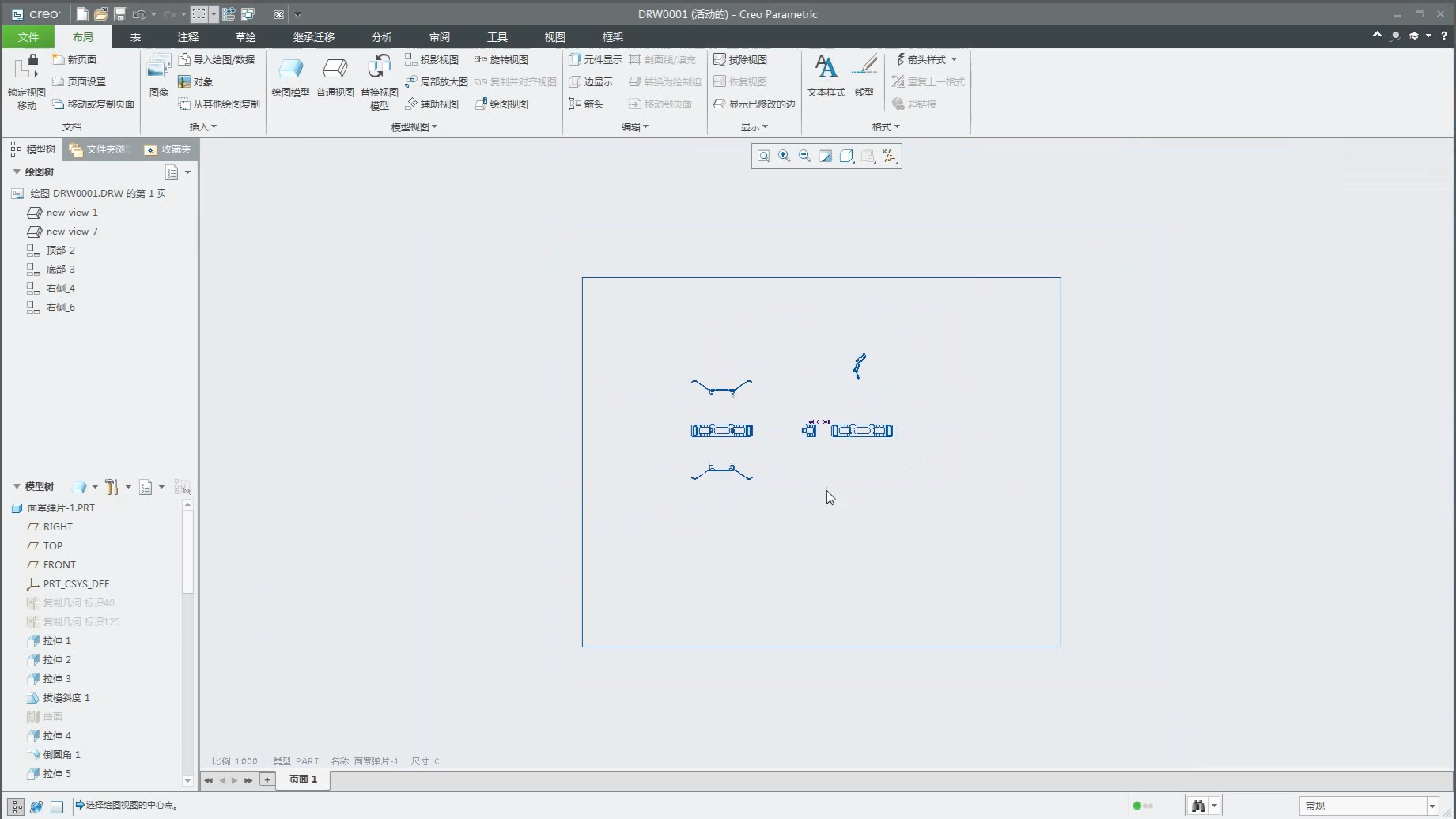Image resolution: width=1456 pixels, height=819 pixels.
Task: Open the 常规 selection filter combo box
Action: coord(1368,806)
